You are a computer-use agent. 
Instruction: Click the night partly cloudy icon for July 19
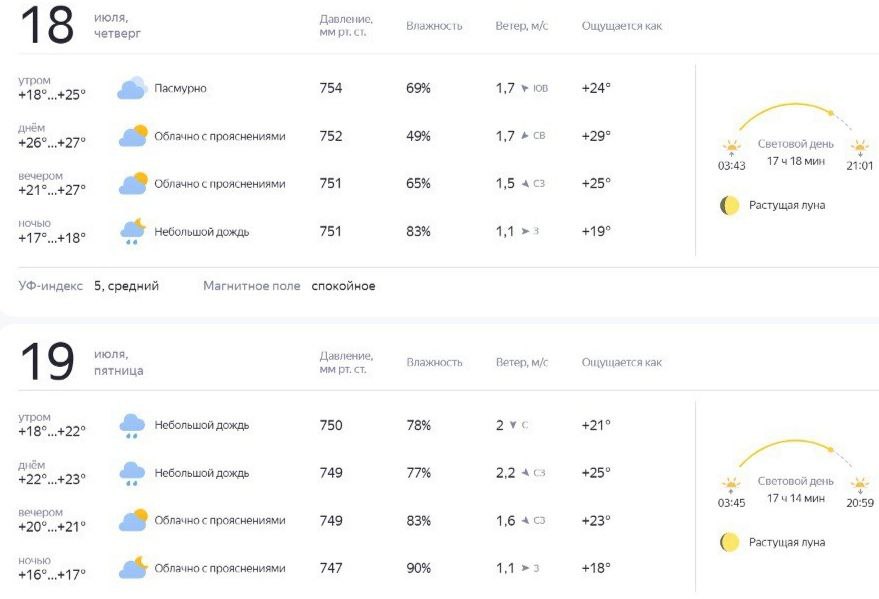(133, 568)
